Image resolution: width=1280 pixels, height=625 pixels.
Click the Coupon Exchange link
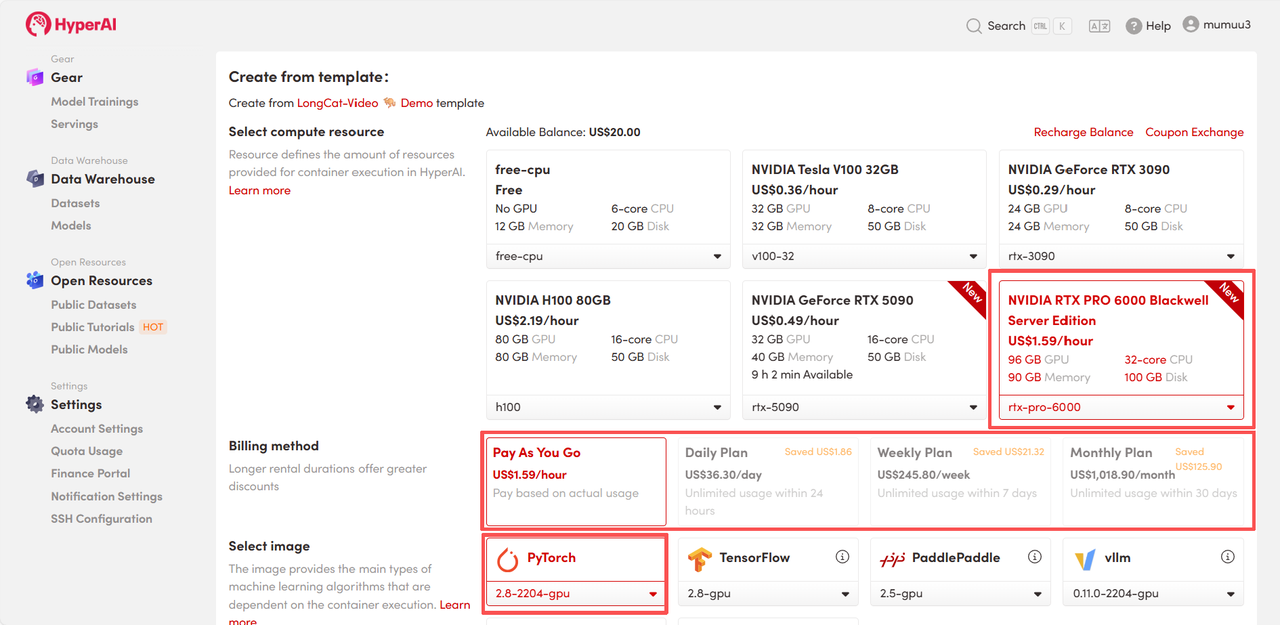(1195, 132)
